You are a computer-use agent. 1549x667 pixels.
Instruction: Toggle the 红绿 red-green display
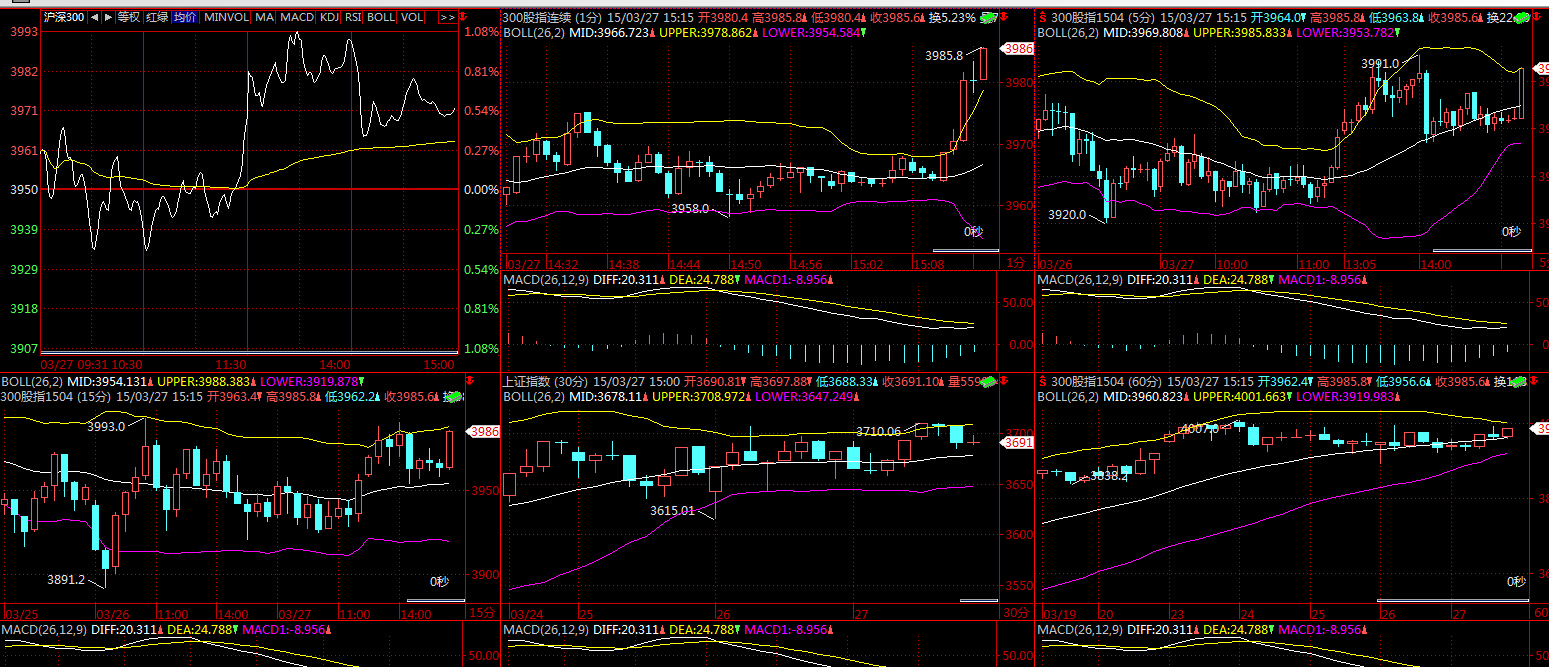pos(156,18)
